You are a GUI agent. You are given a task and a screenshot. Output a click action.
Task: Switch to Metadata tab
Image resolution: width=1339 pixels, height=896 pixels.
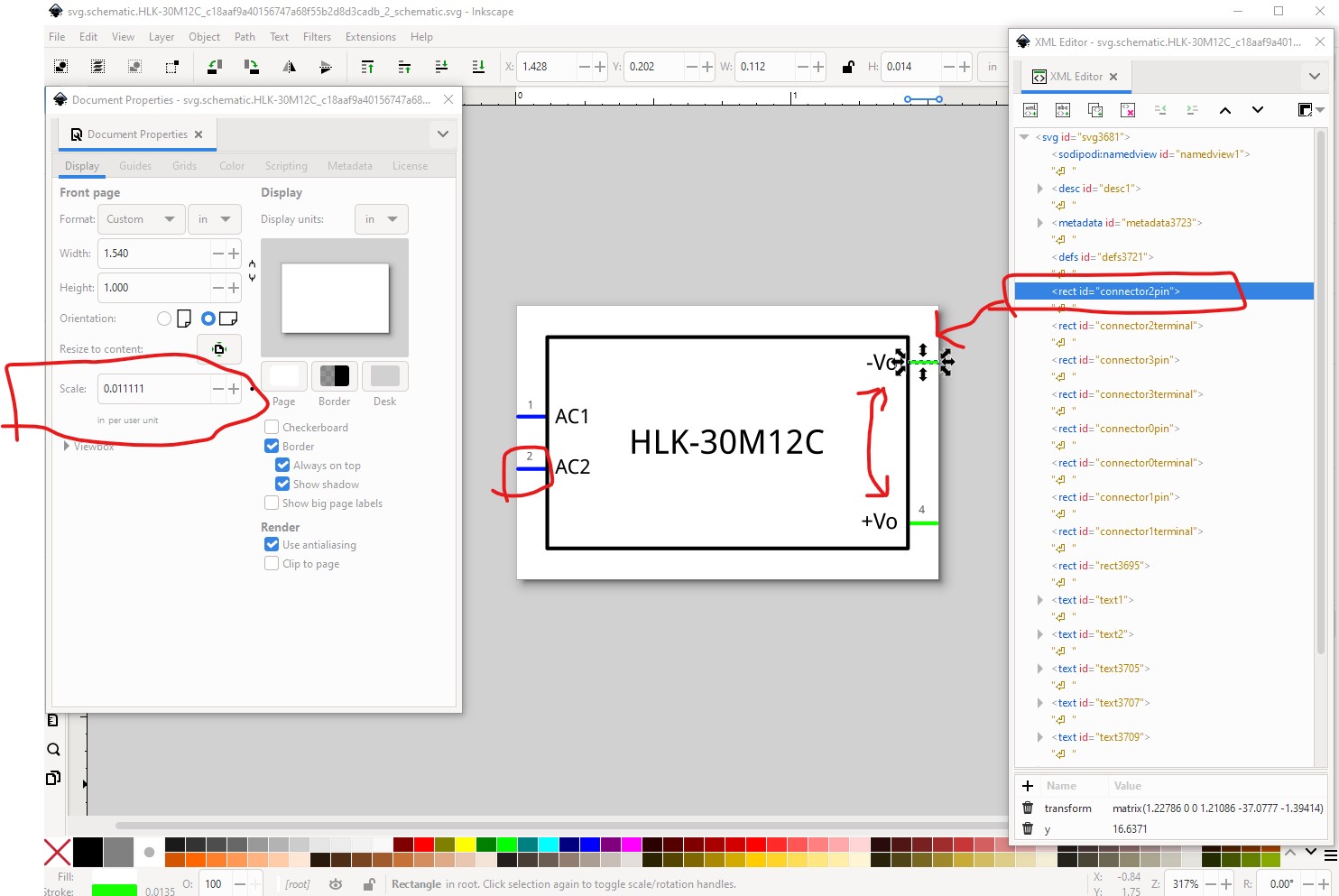coord(350,166)
